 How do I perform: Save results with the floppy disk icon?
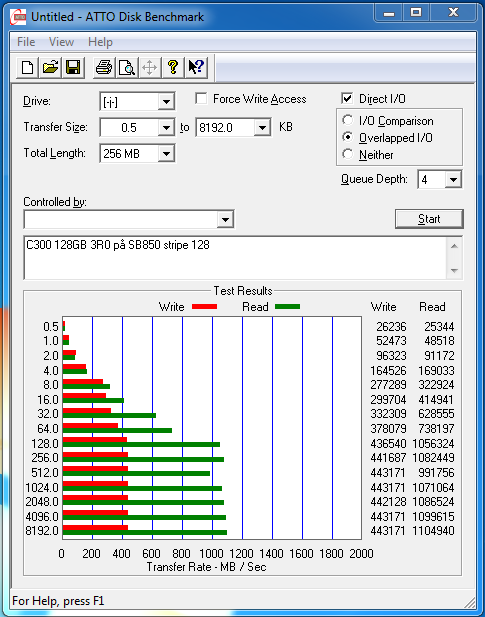[73, 67]
